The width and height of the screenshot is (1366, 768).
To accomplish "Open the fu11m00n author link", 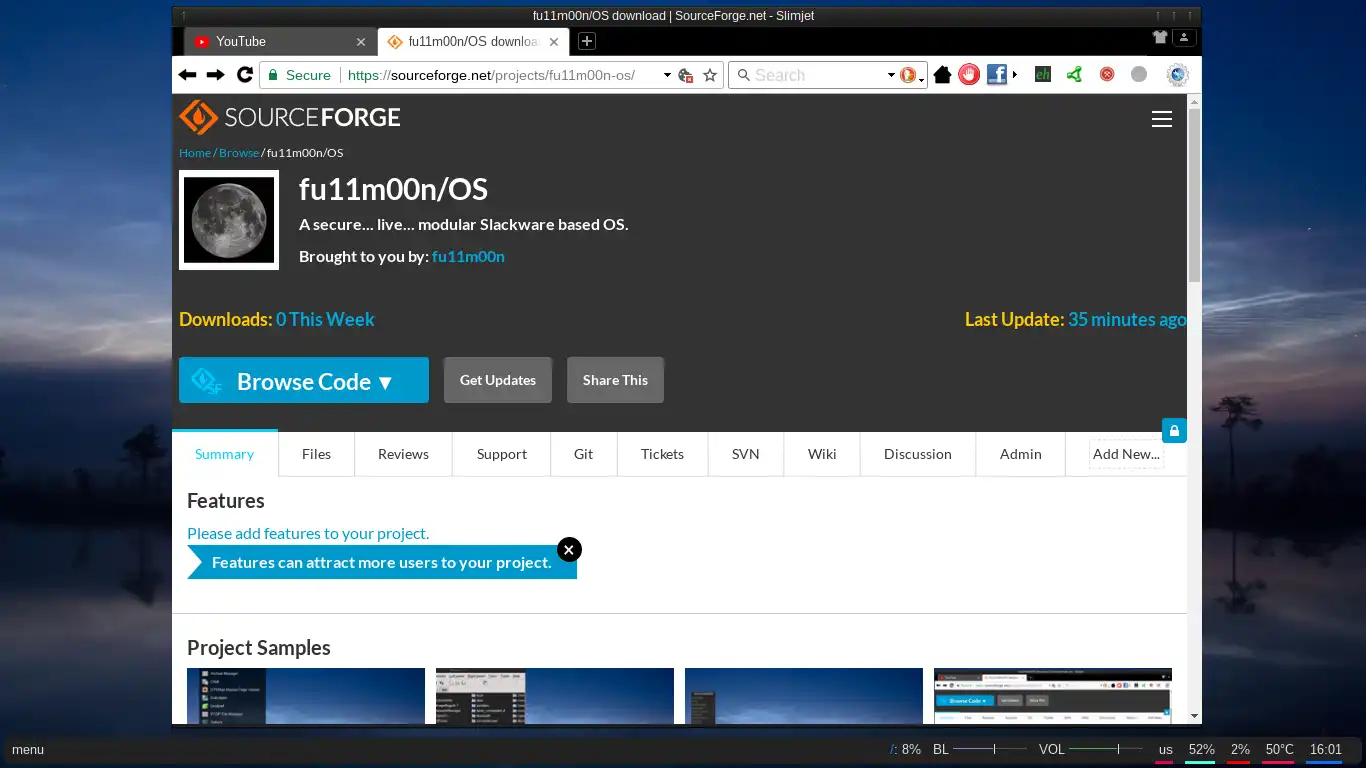I will [x=468, y=256].
